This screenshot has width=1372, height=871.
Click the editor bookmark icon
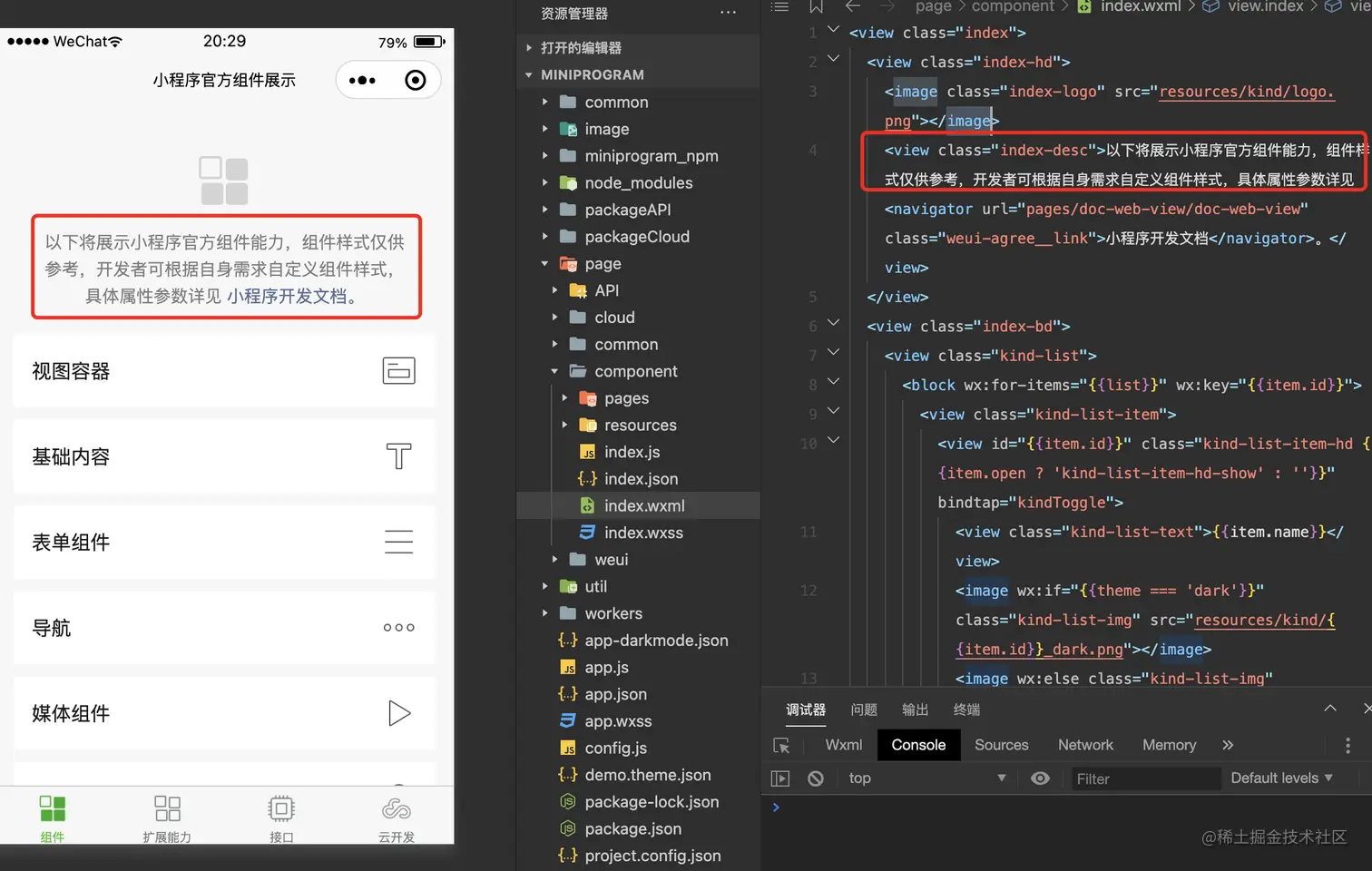[x=816, y=6]
